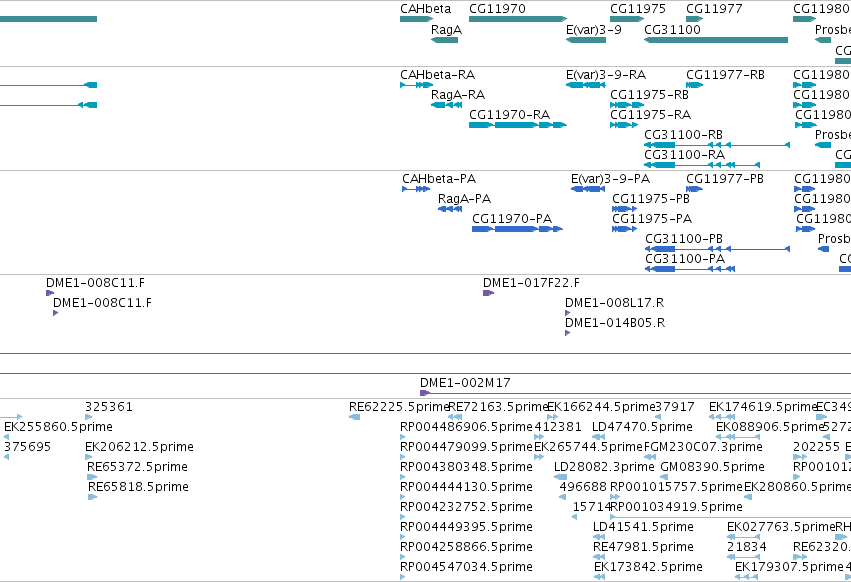Click transcript CG11975-RB label
Screen dimensions: 851x582
[x=649, y=95]
